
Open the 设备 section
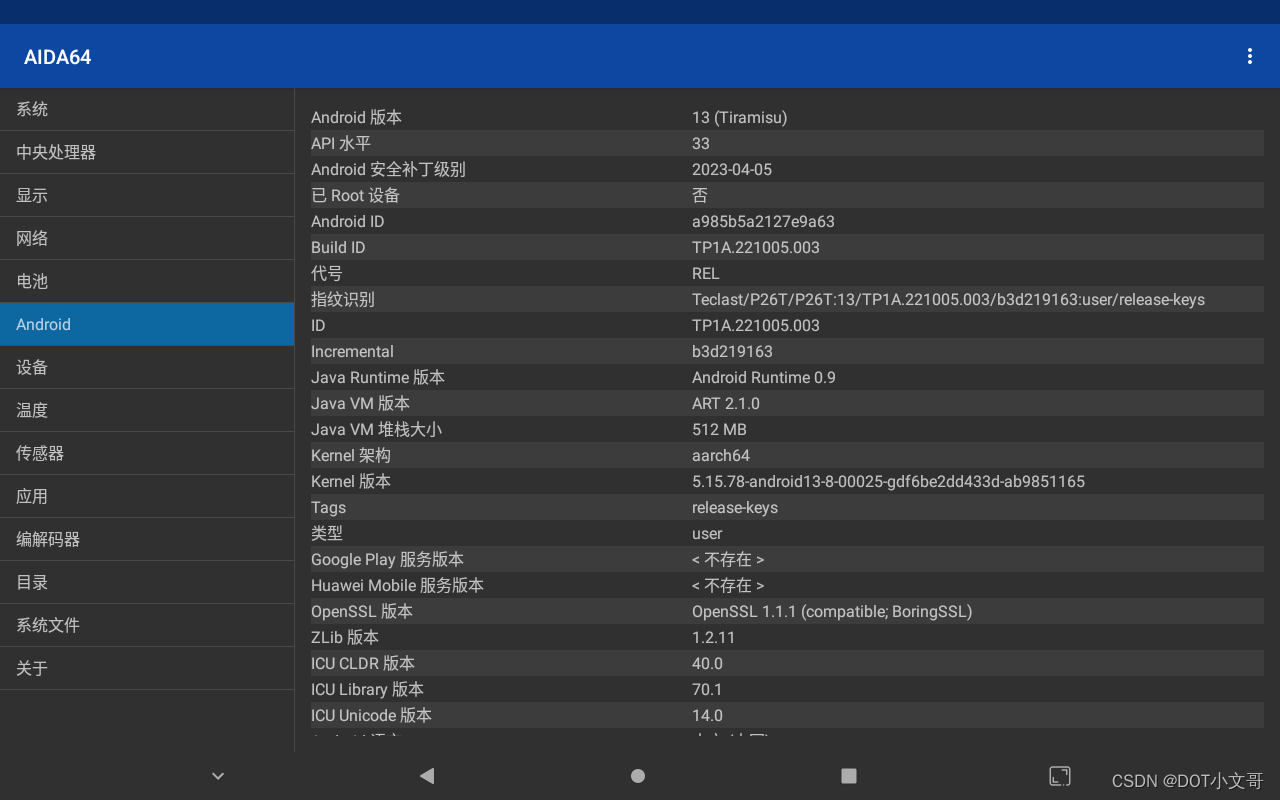click(x=147, y=367)
